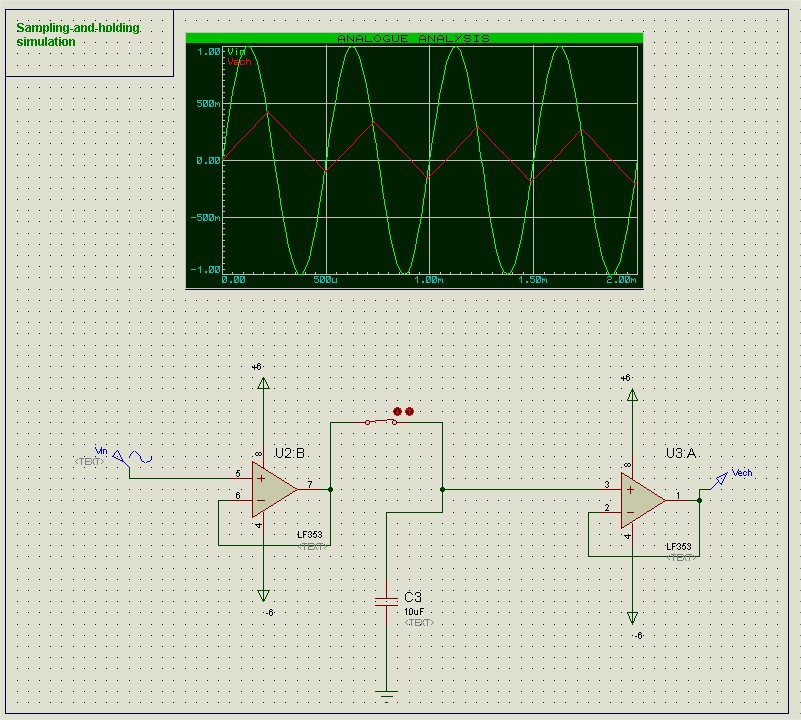Click the 500u label on graph's time axis

(x=325, y=280)
